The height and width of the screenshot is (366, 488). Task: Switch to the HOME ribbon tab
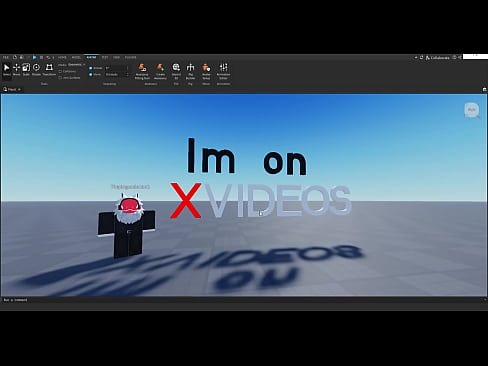[x=62, y=58]
